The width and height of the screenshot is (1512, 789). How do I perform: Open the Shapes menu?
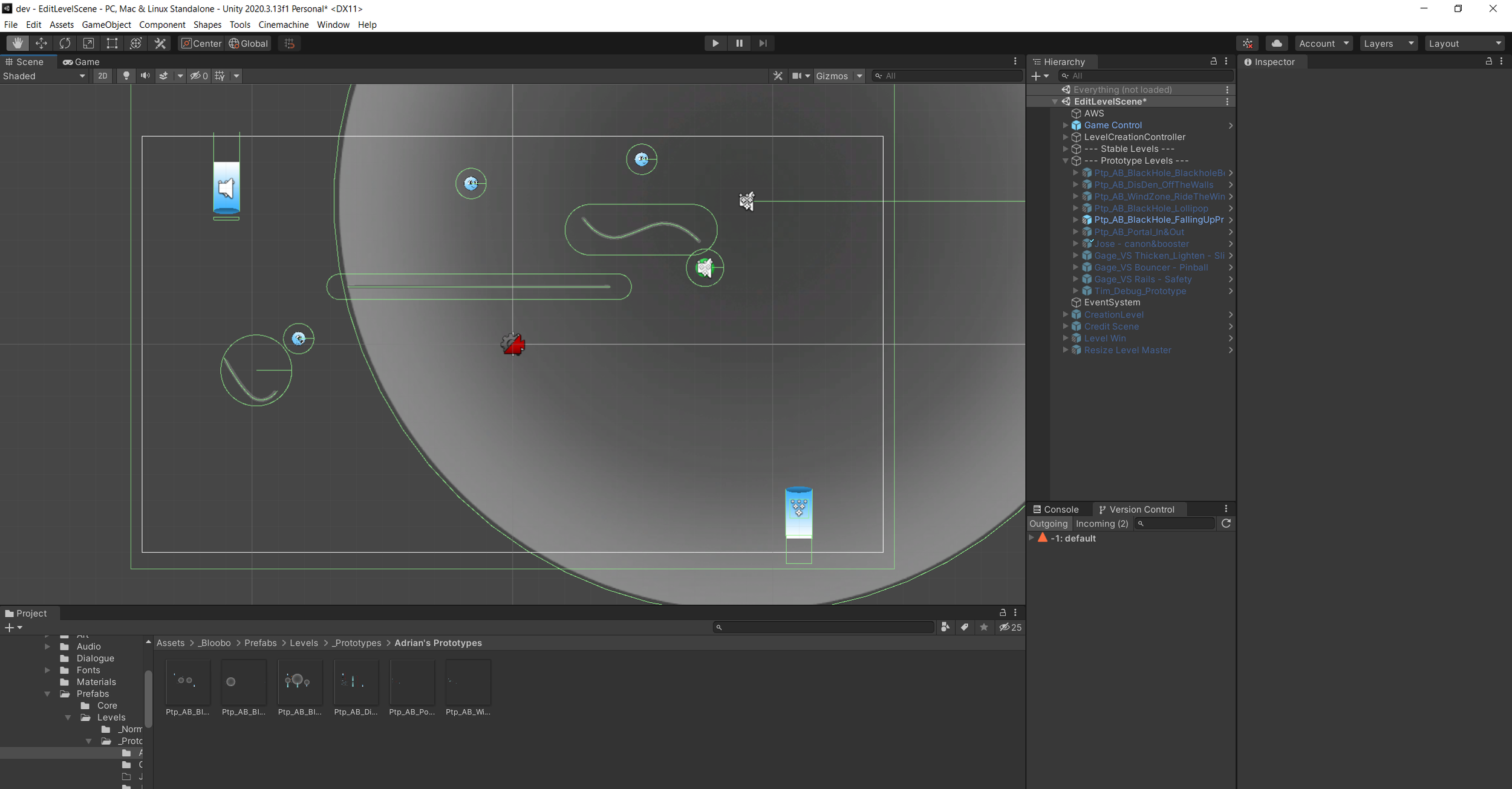click(x=207, y=25)
